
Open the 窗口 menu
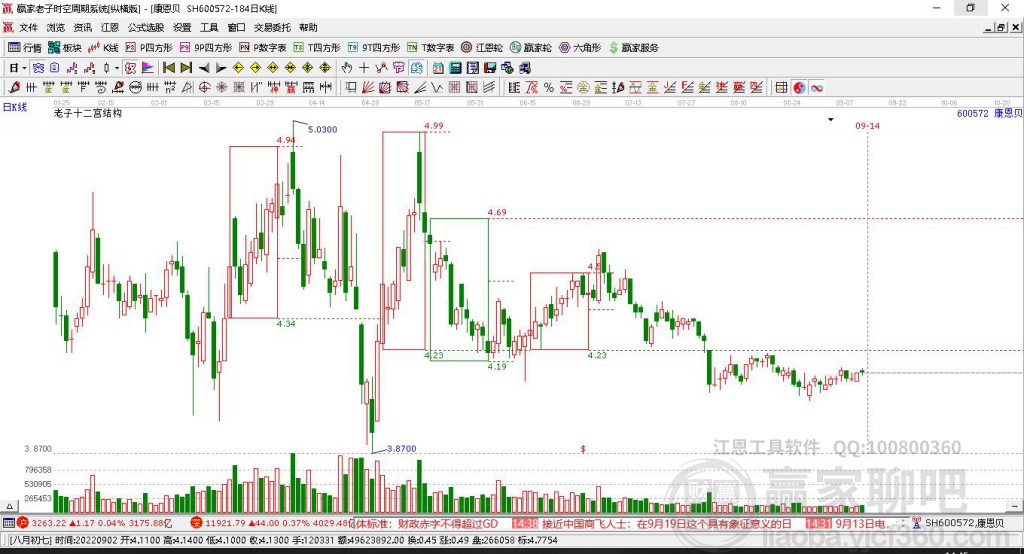coord(236,27)
